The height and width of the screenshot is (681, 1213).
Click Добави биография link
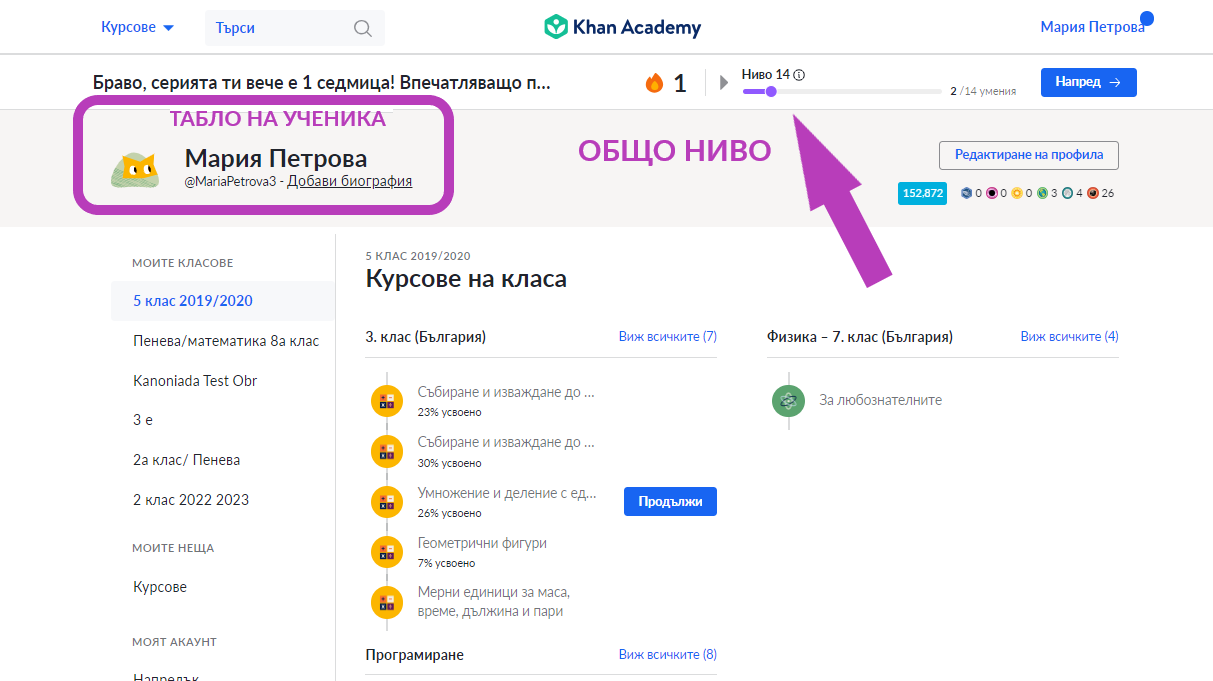[x=349, y=181]
